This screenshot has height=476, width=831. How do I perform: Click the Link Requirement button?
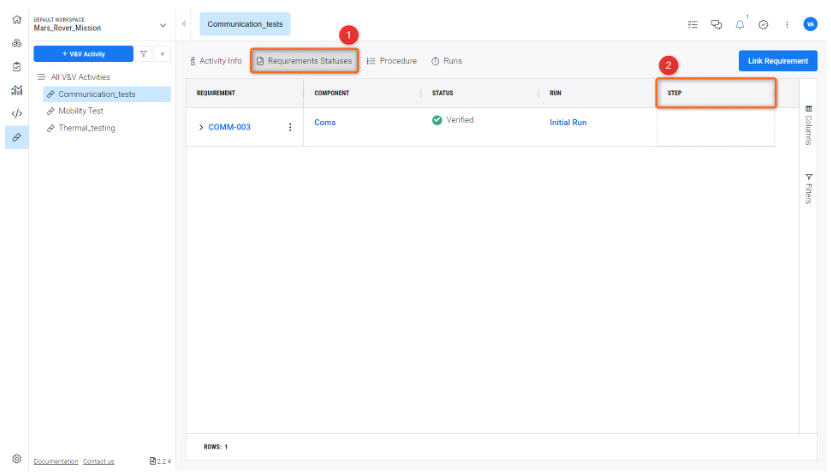778,61
